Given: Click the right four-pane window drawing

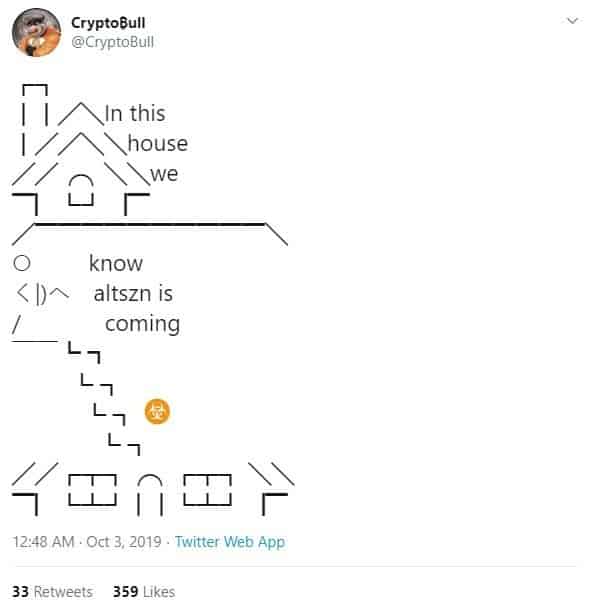Looking at the screenshot, I should [x=207, y=490].
